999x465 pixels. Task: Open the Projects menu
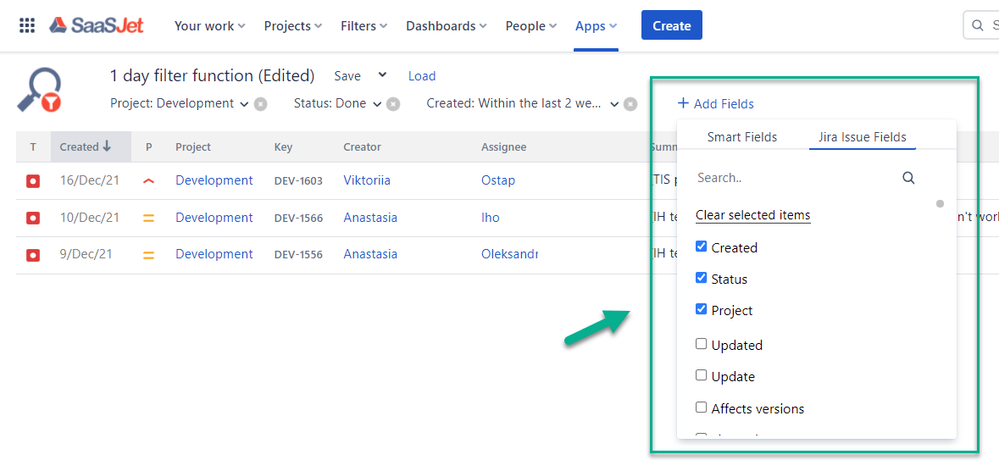pyautogui.click(x=293, y=26)
